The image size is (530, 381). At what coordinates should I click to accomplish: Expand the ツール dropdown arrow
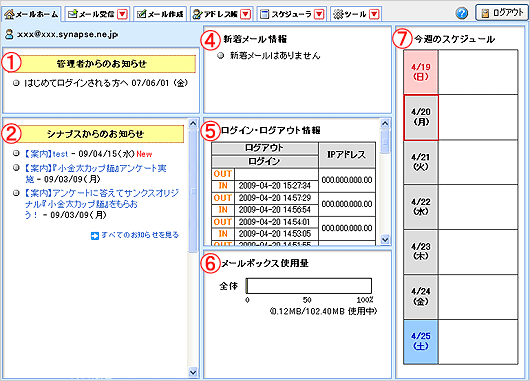pos(374,14)
